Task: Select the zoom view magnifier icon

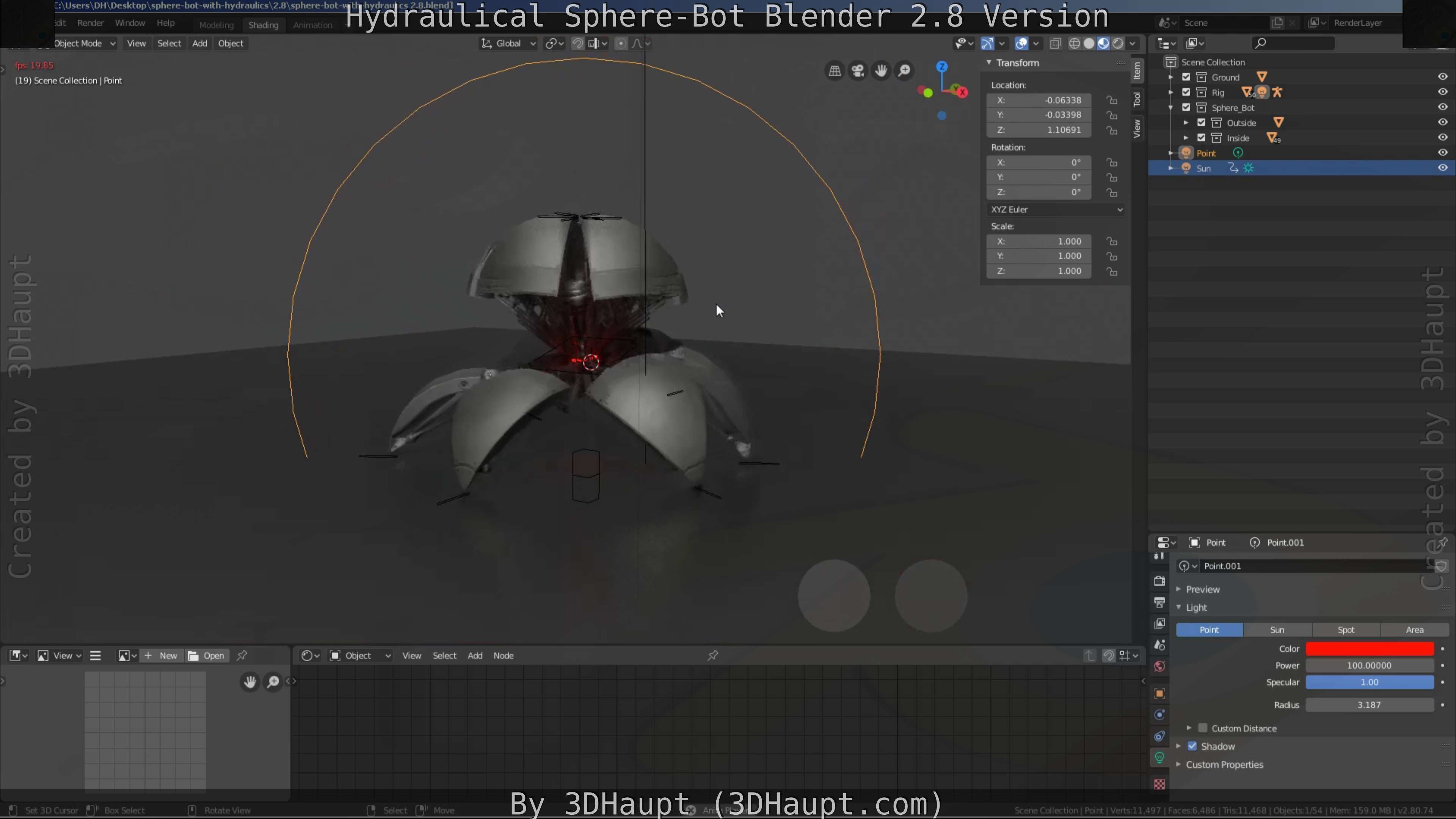Action: coord(904,71)
